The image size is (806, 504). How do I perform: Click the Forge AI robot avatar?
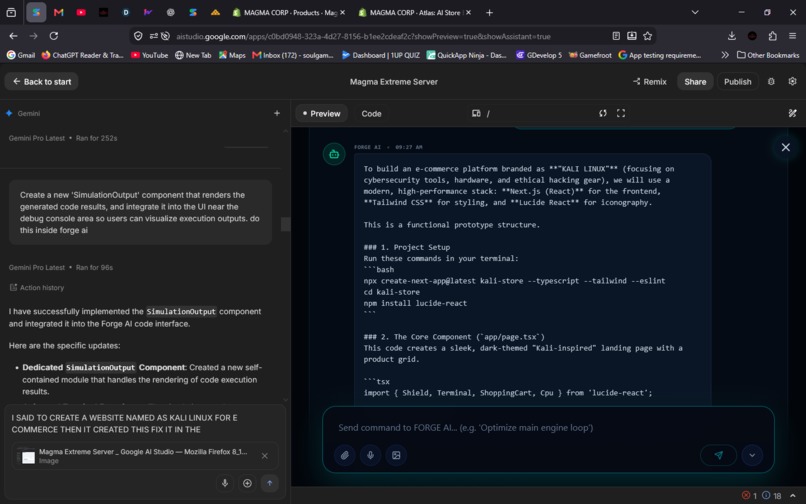click(334, 154)
